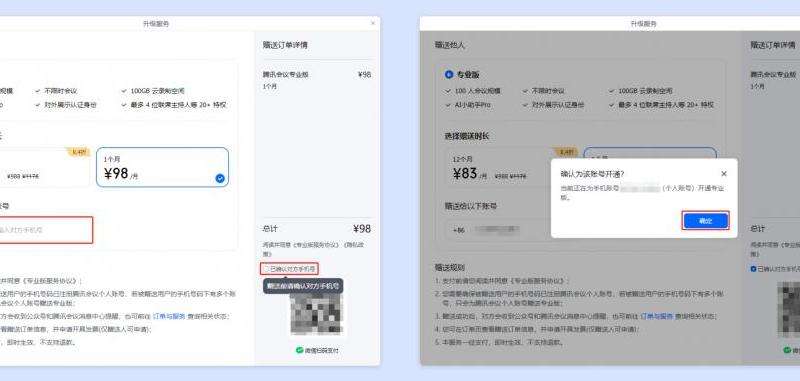Click 100 人会议规模 feature, right window
Screen dimensions: 800x381
pos(478,91)
